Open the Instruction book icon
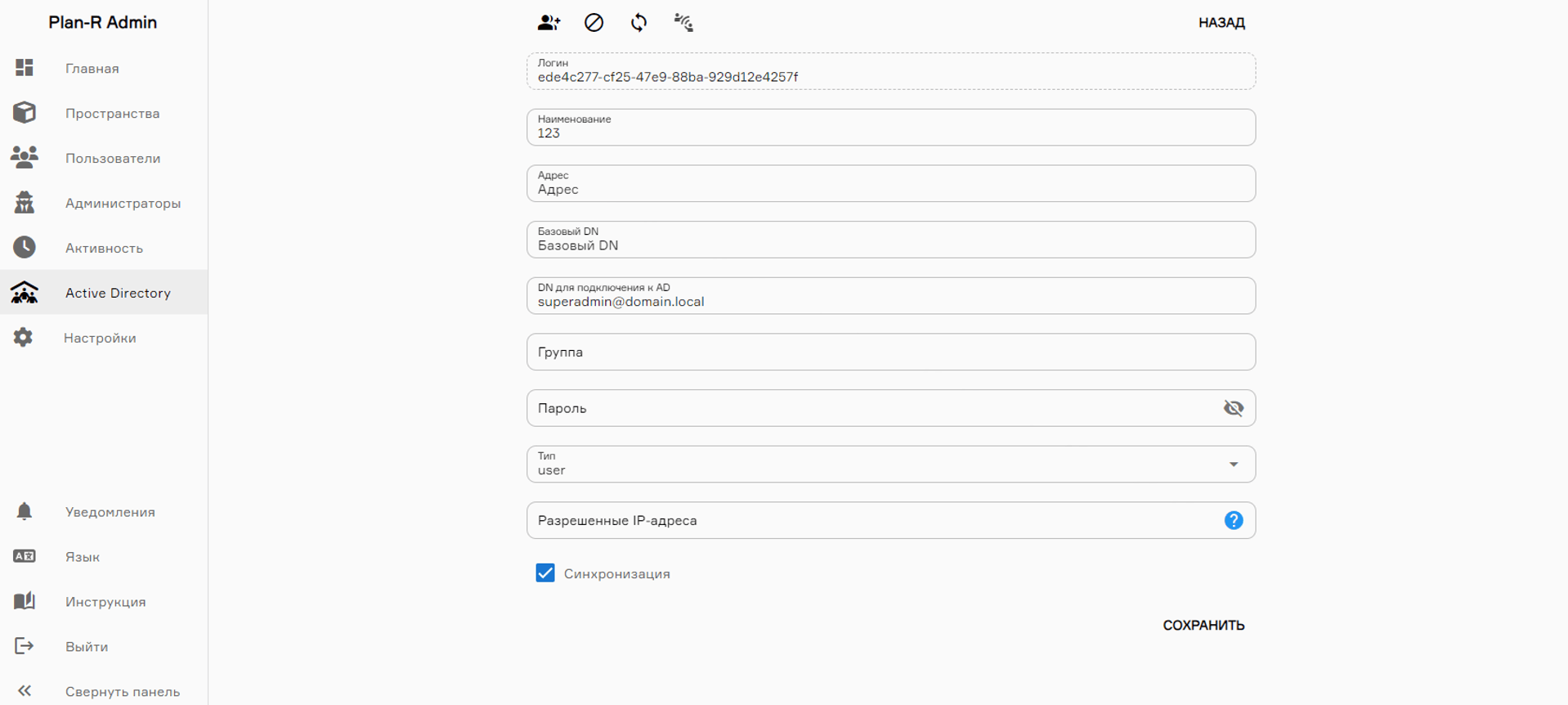Image resolution: width=1568 pixels, height=705 pixels. pos(25,601)
